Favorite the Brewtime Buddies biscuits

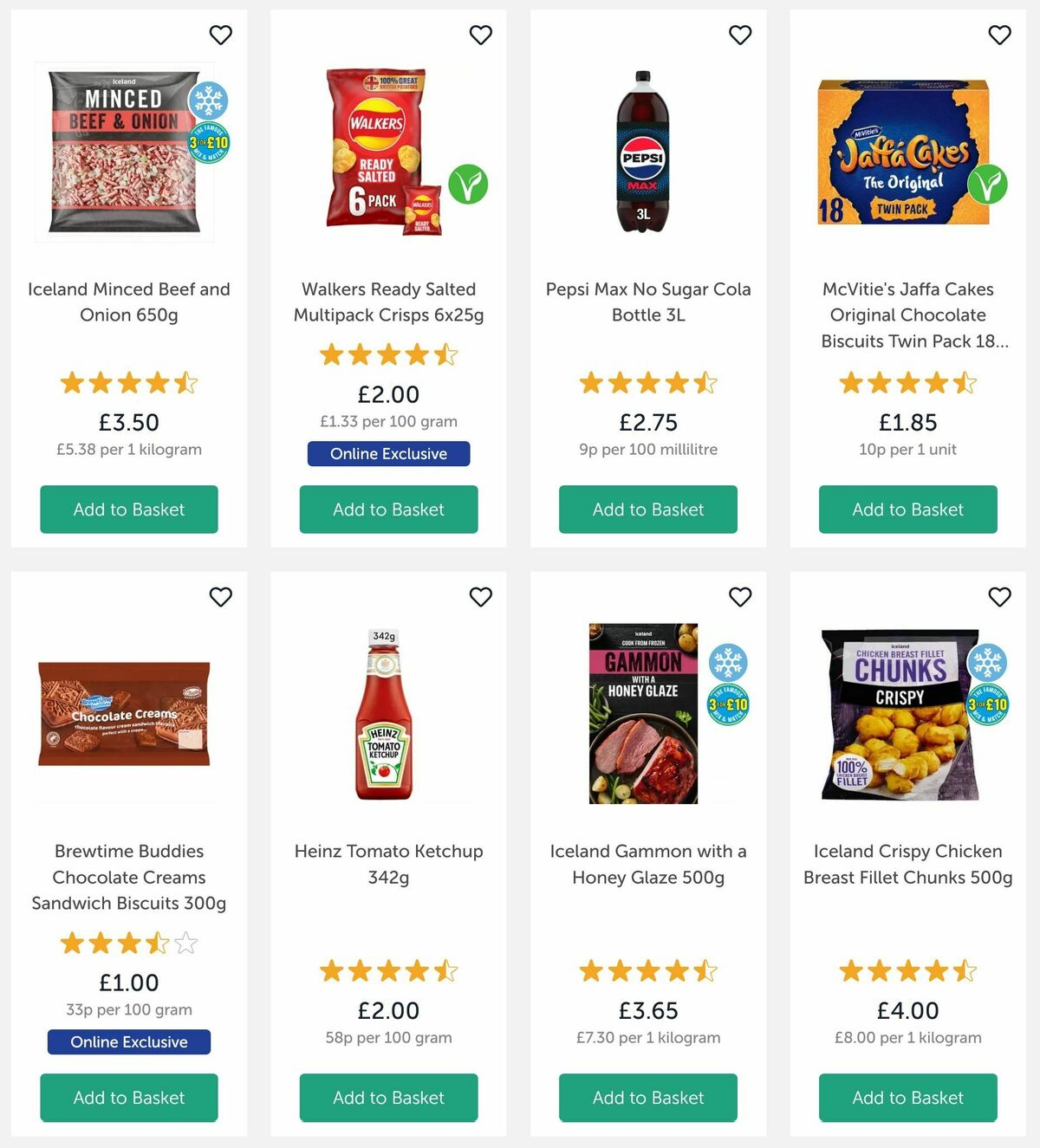point(220,597)
